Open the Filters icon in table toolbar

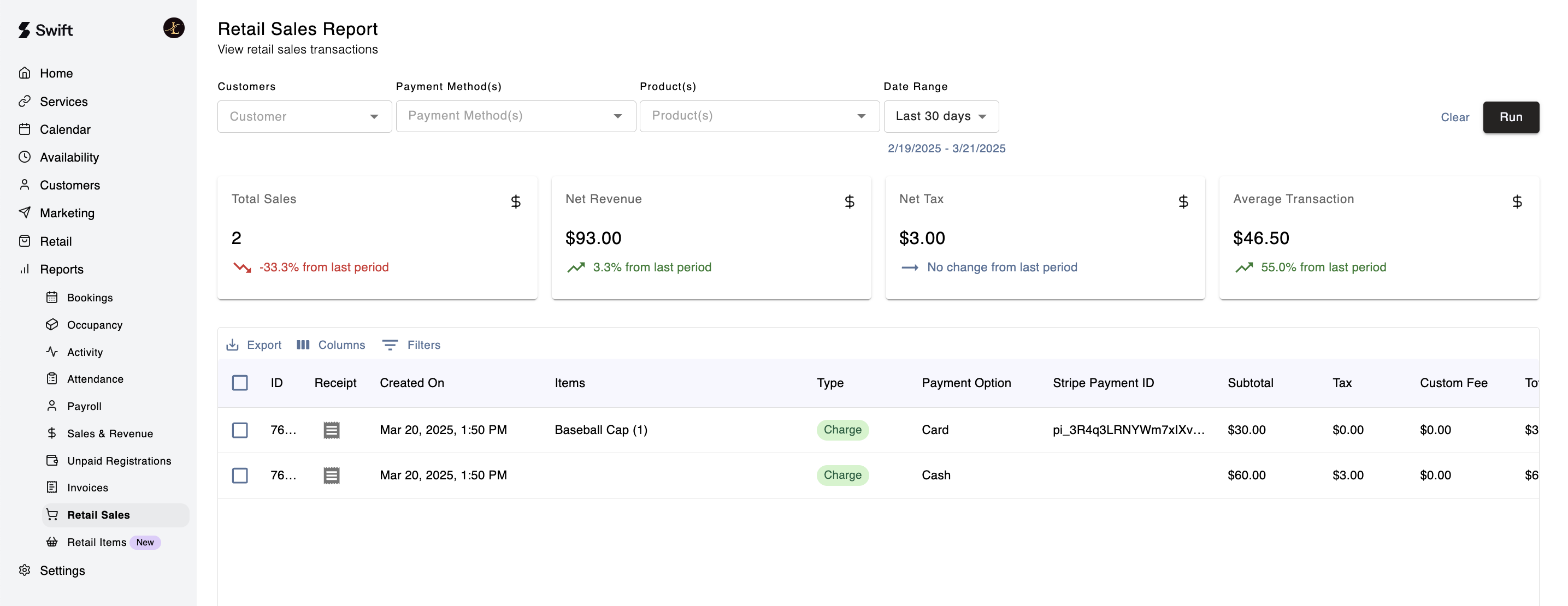click(390, 345)
